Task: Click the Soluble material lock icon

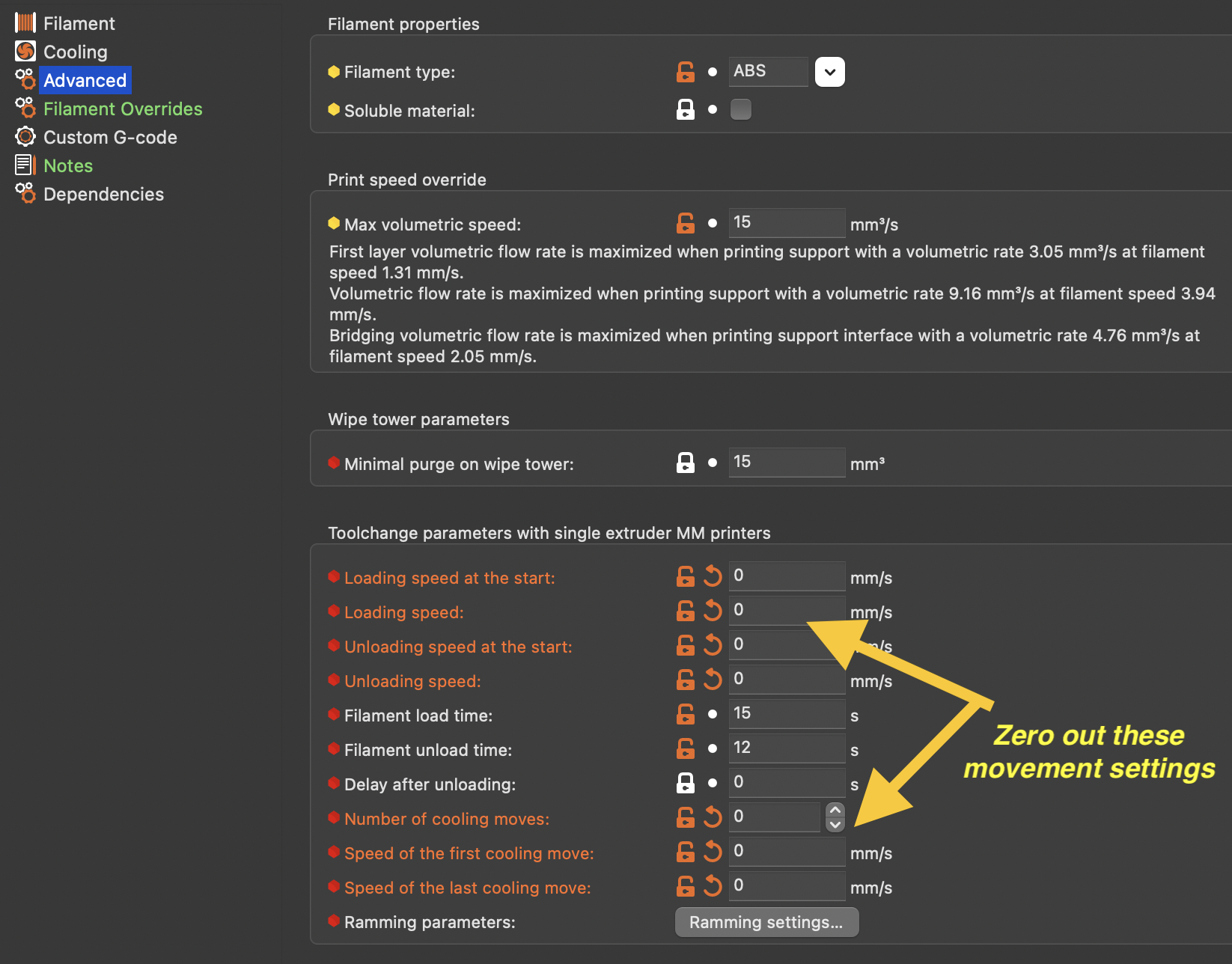Action: coord(686,110)
